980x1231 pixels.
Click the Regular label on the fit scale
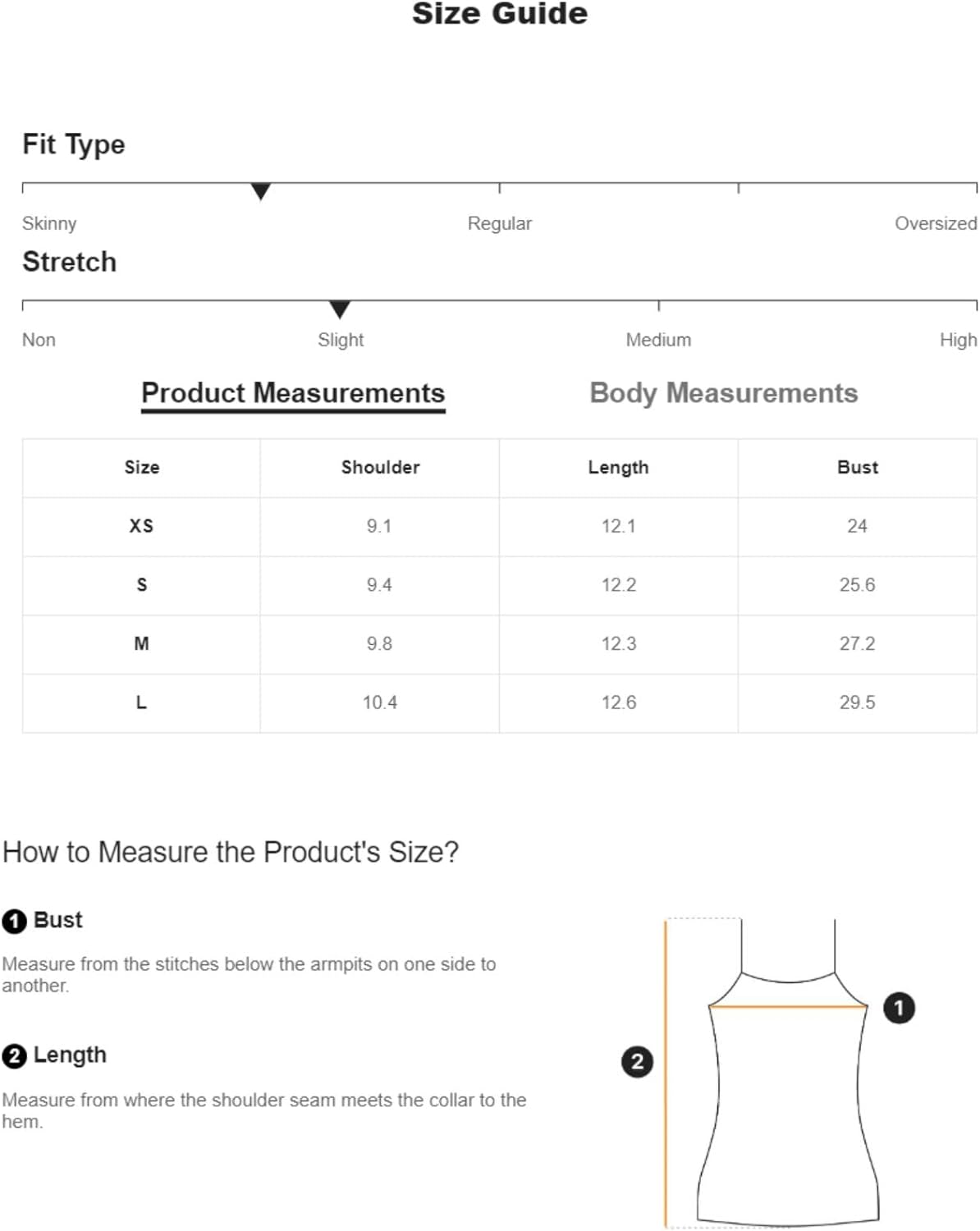pyautogui.click(x=500, y=223)
